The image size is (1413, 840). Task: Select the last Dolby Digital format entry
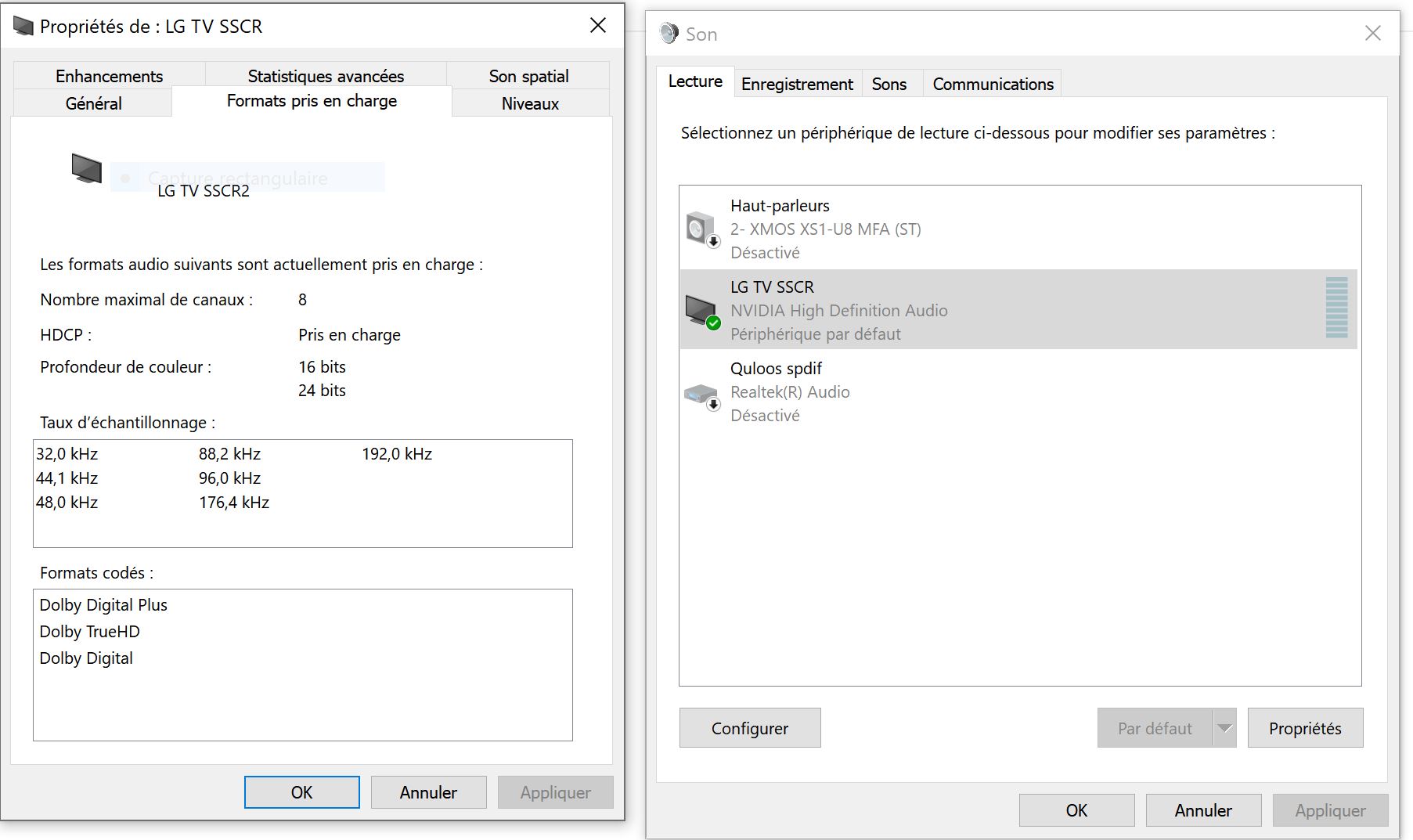[x=86, y=658]
